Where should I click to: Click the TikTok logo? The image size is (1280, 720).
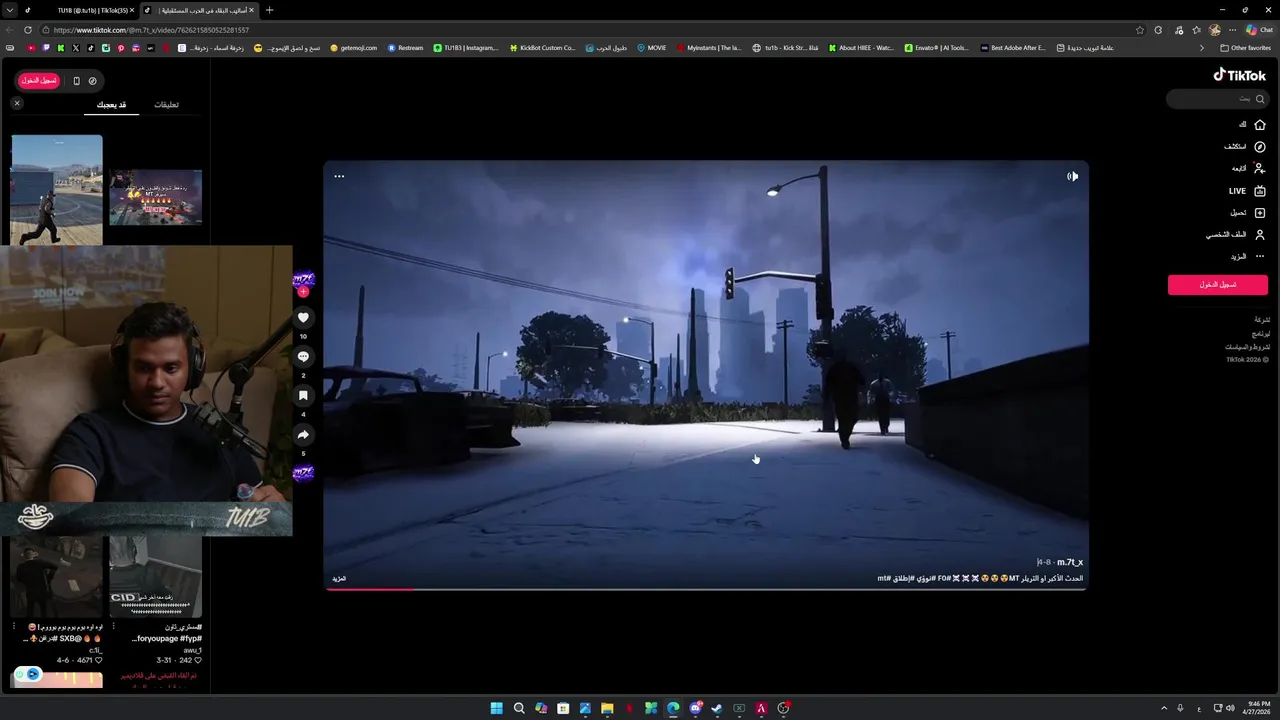click(1239, 75)
